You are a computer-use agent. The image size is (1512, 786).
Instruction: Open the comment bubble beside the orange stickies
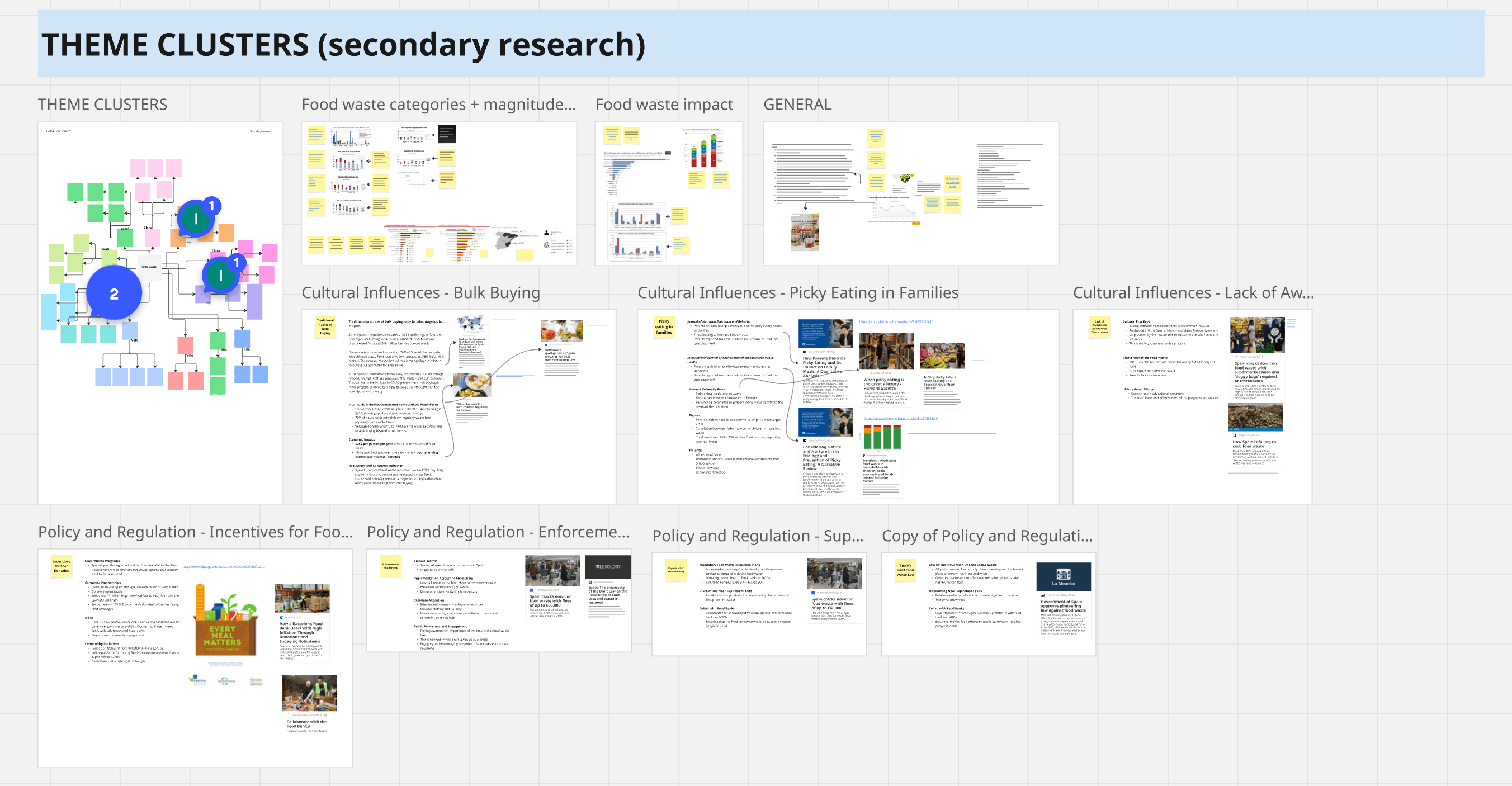197,219
